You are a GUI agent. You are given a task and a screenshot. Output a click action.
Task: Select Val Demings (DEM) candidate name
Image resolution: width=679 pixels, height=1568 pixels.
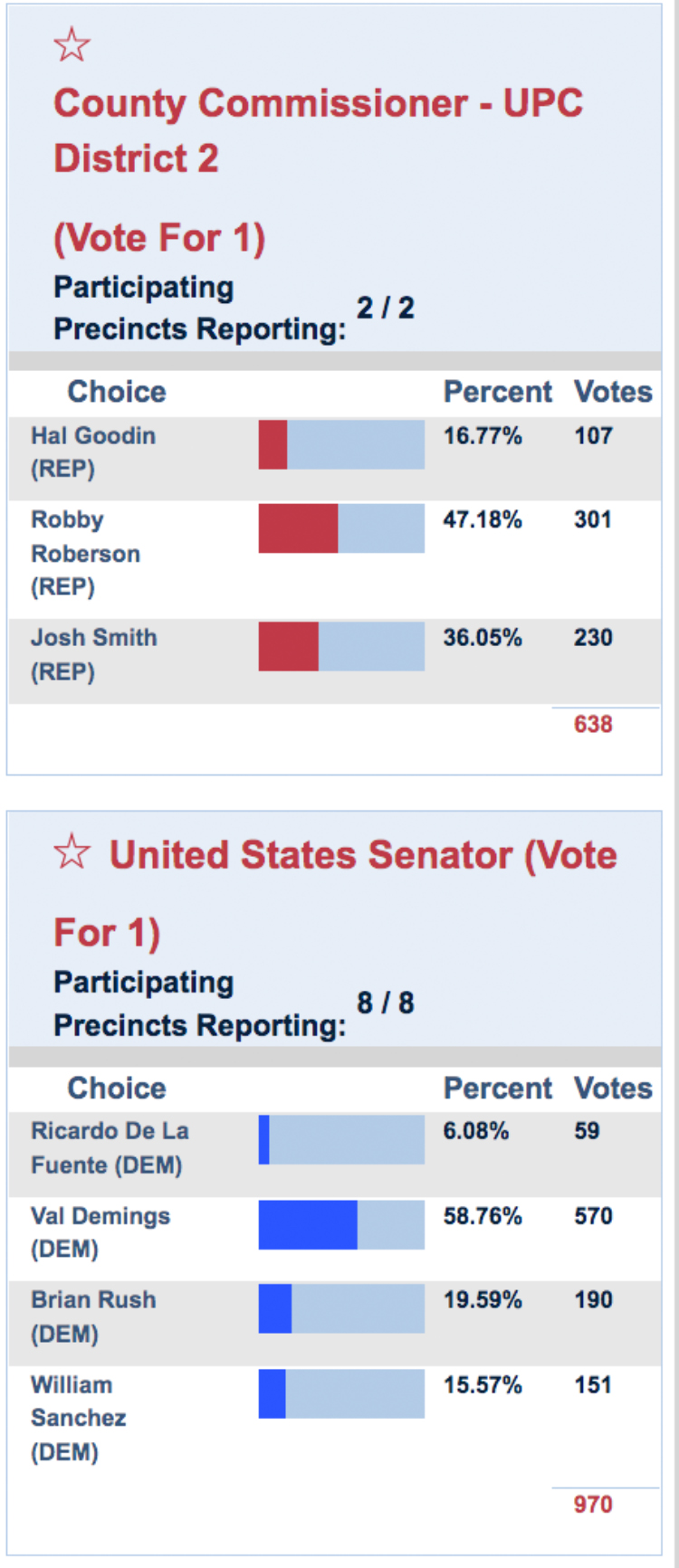click(x=100, y=1231)
